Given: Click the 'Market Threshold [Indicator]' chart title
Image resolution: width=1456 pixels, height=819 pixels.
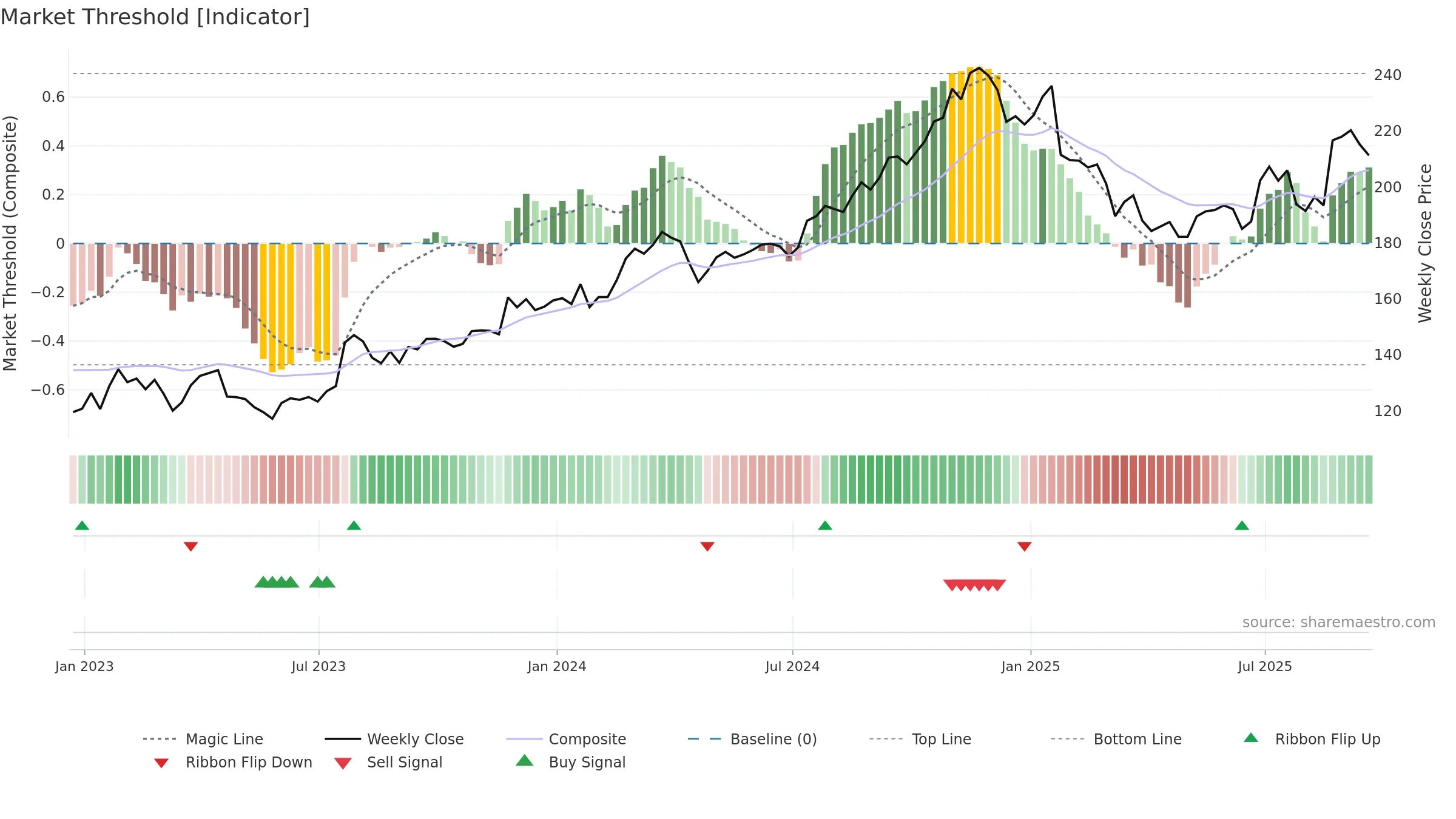Looking at the screenshot, I should (x=155, y=17).
